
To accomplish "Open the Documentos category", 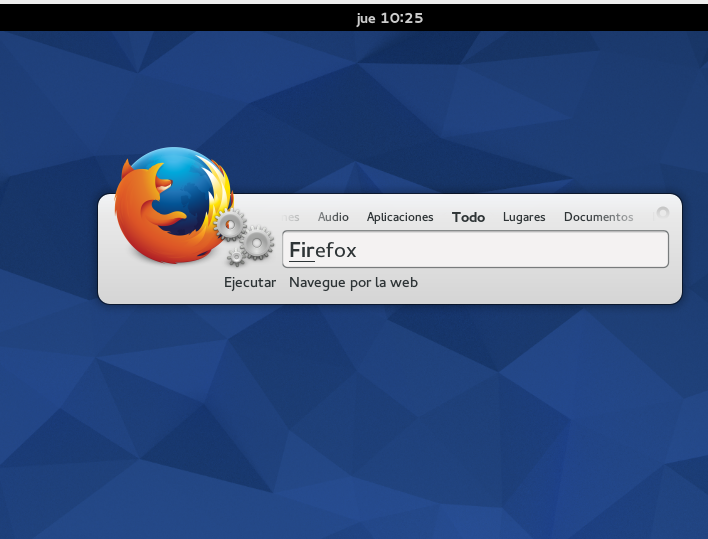I will [x=598, y=217].
